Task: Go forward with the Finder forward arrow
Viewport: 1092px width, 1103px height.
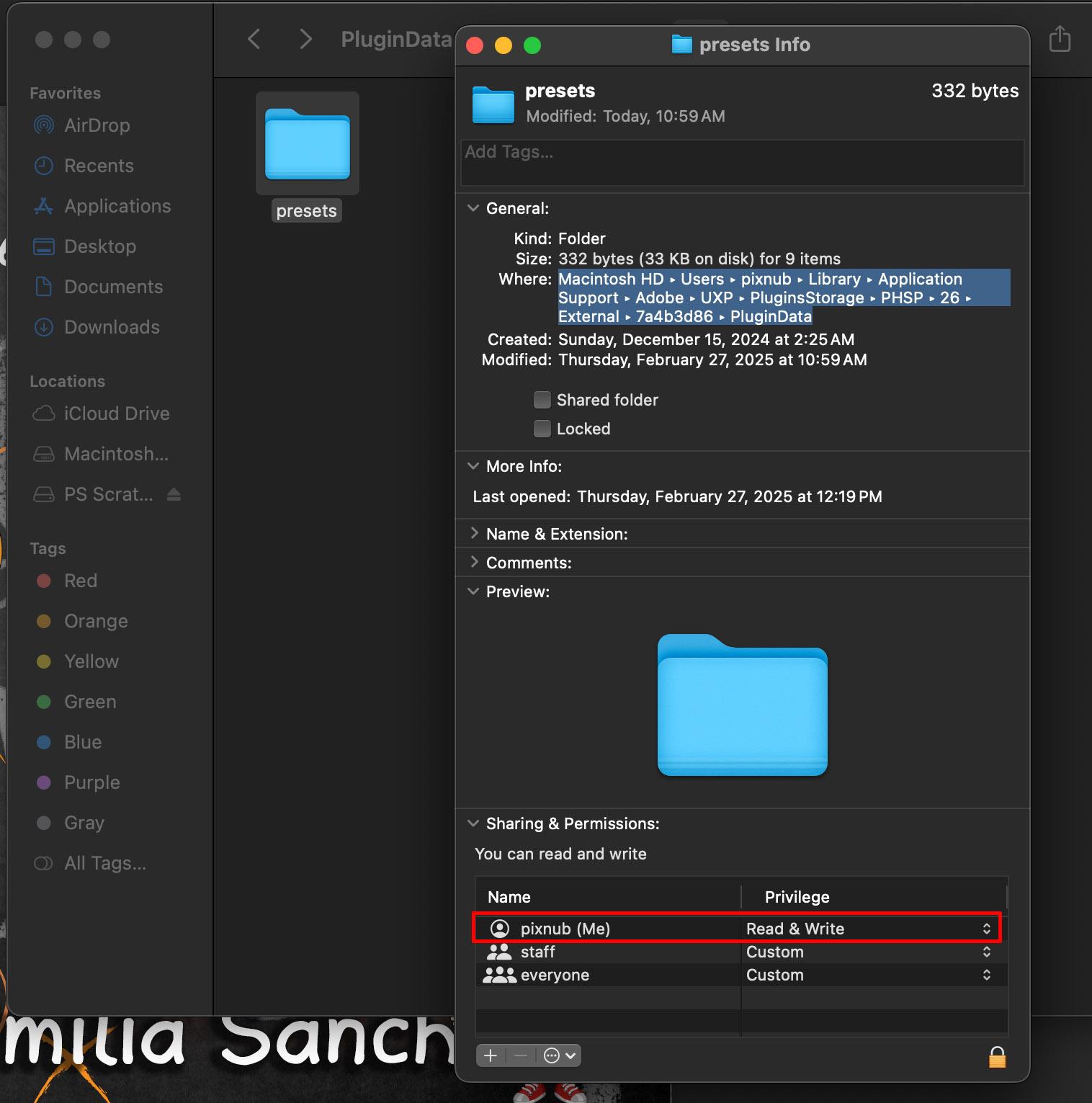Action: point(306,39)
